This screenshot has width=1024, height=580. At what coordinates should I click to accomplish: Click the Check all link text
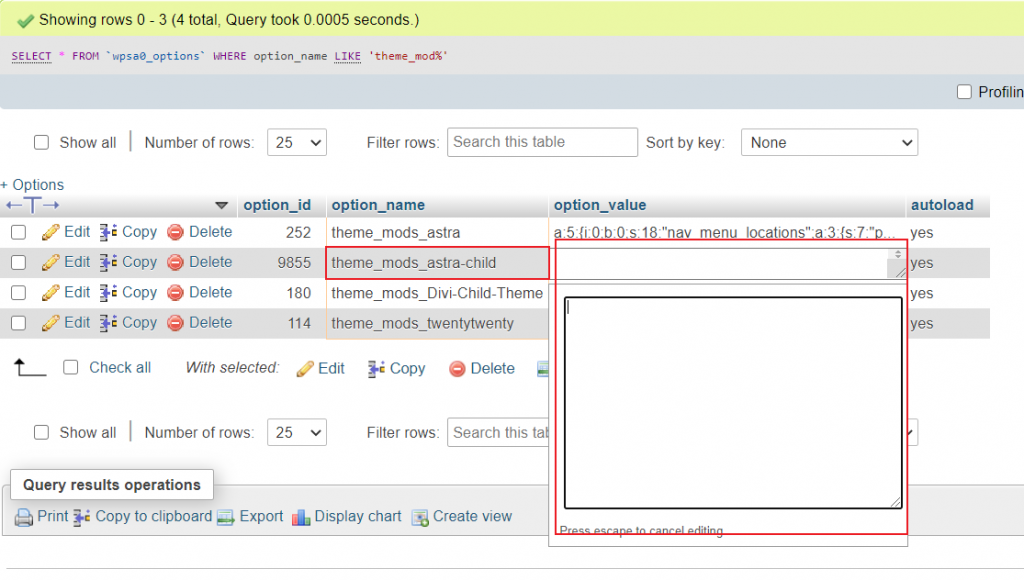coord(120,368)
